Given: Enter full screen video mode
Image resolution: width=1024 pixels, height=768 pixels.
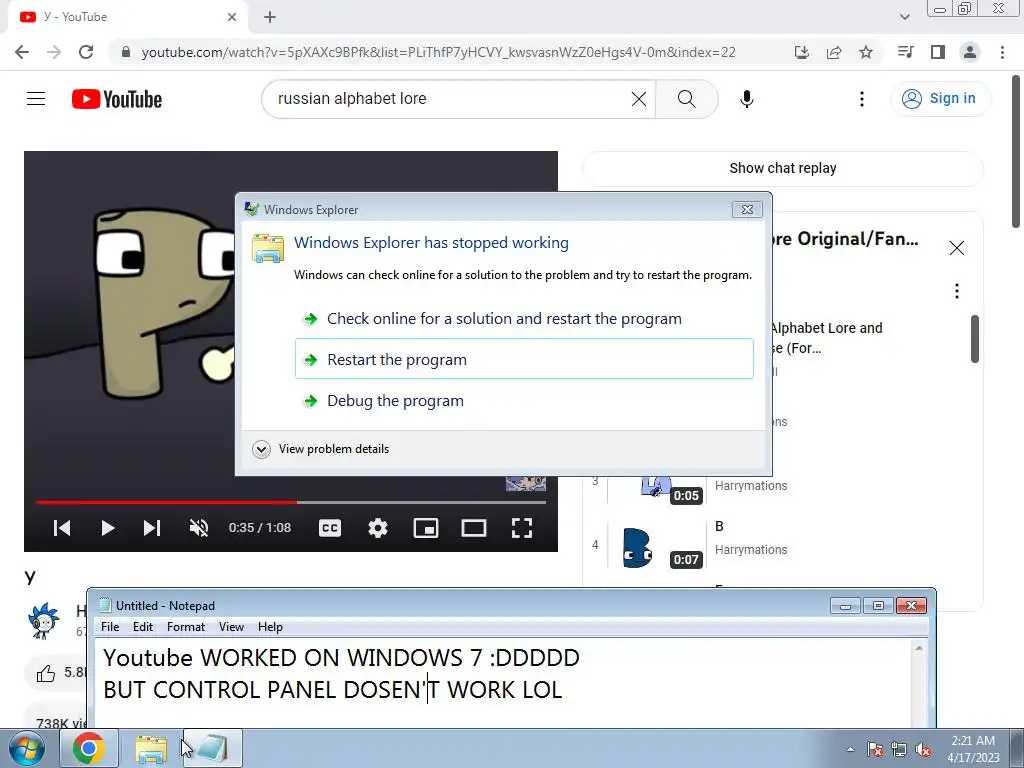Looking at the screenshot, I should pyautogui.click(x=522, y=528).
